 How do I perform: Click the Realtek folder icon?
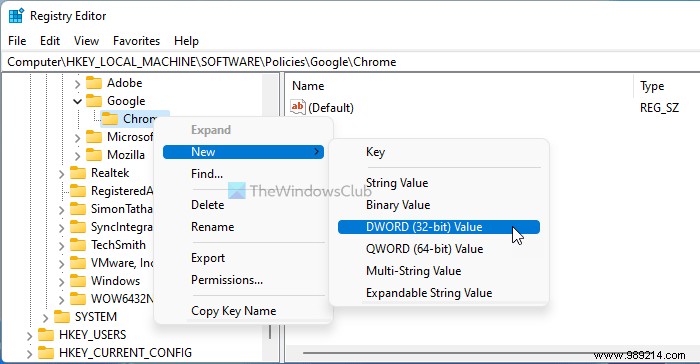coord(78,173)
